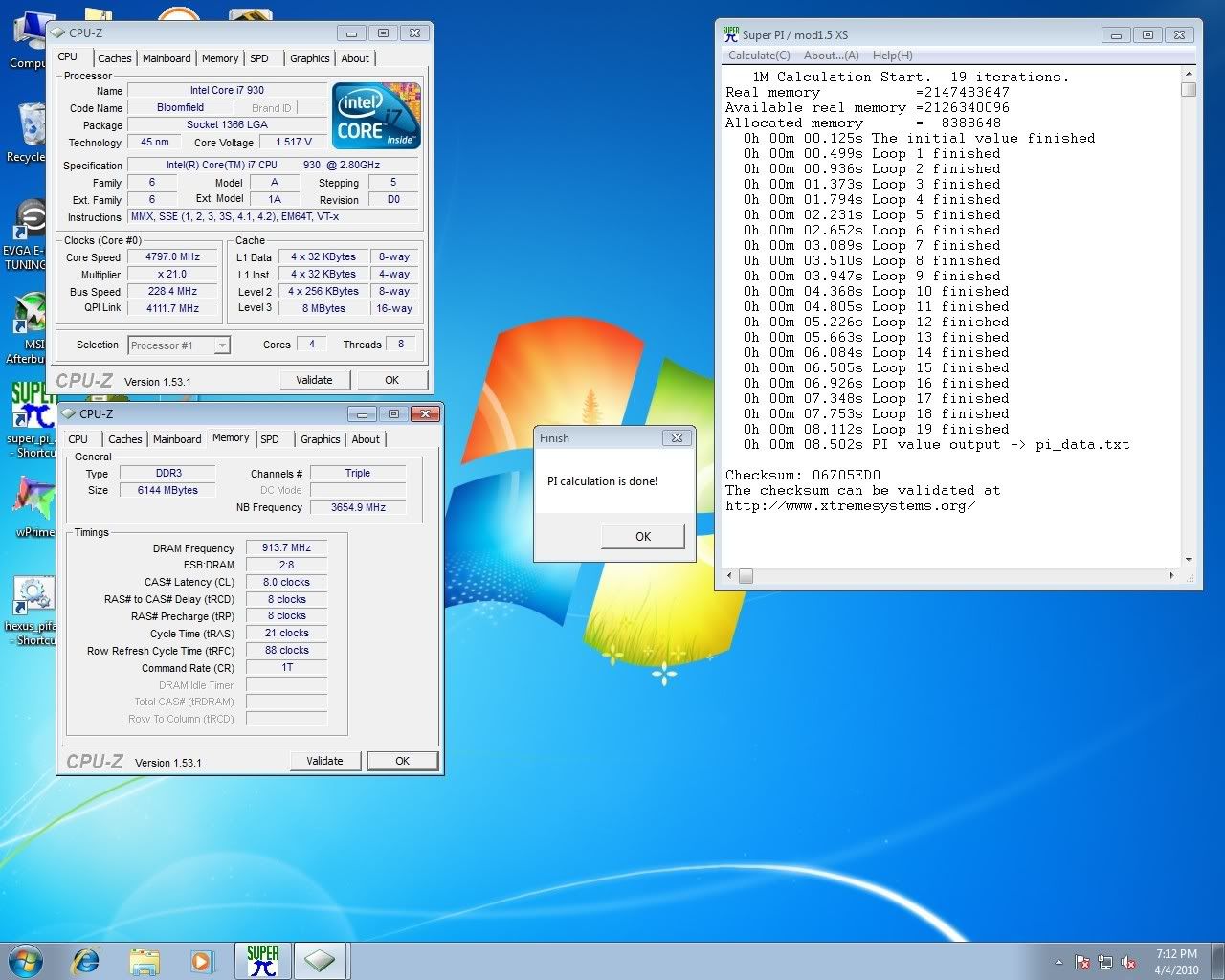
Task: Click scroll down arrow in Super PI
Action: 1189,560
